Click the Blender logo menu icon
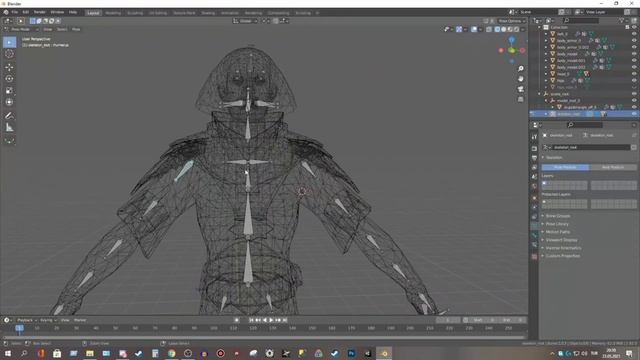 tap(6, 12)
